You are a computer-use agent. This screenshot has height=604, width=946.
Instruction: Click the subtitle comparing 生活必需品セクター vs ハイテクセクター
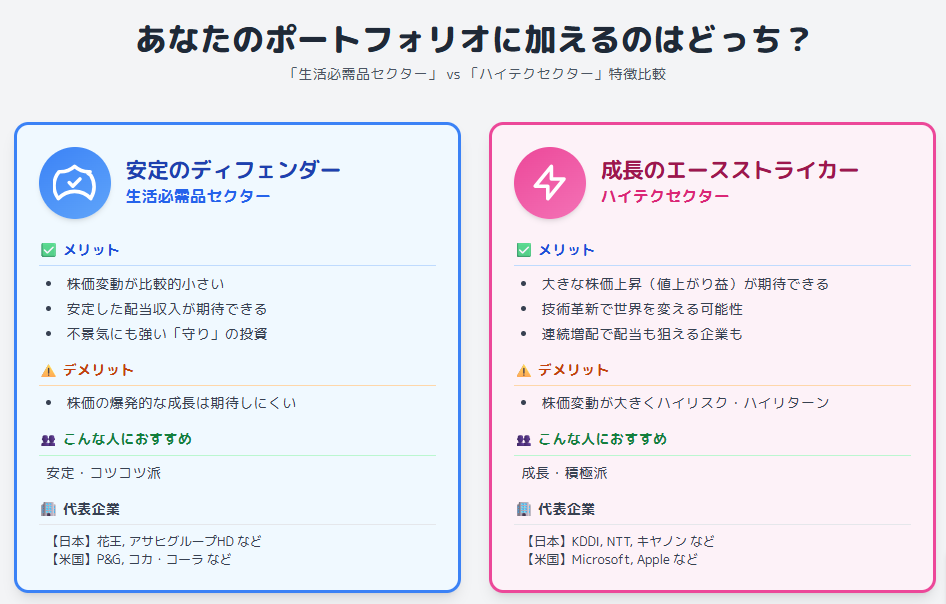pyautogui.click(x=472, y=75)
